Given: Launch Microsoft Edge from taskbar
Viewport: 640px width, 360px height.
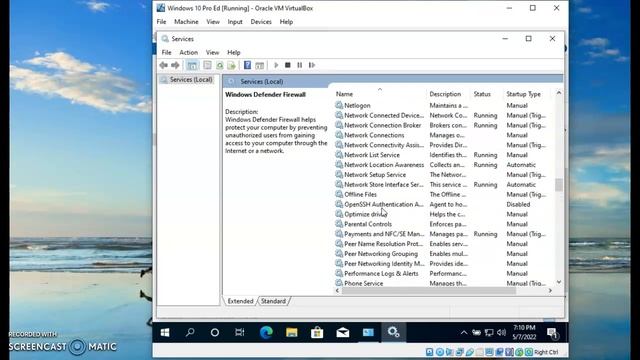Looking at the screenshot, I should (266, 333).
